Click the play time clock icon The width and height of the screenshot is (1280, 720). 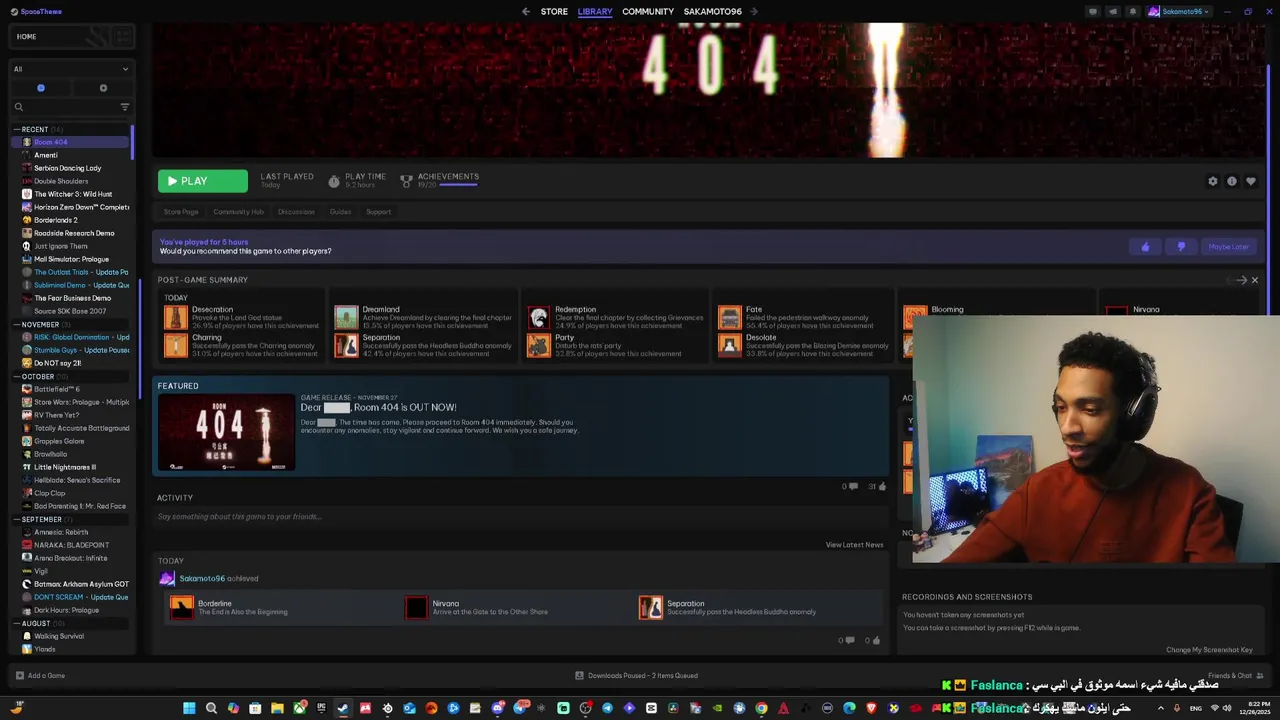point(334,181)
